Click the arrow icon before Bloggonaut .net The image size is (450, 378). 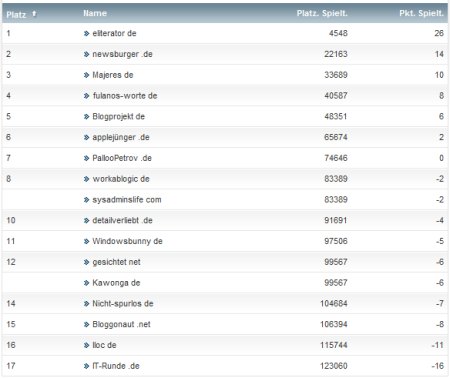87,324
